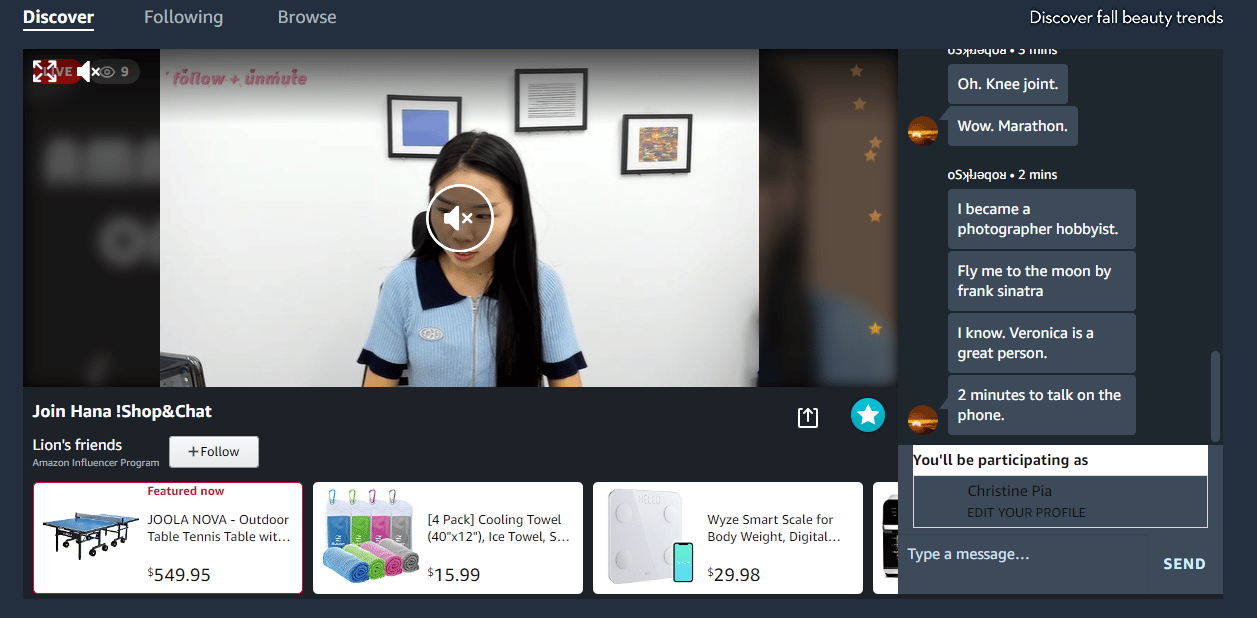Image resolution: width=1257 pixels, height=618 pixels.
Task: Click the '2 minutes to talk on the phone' message
Action: tap(1041, 405)
